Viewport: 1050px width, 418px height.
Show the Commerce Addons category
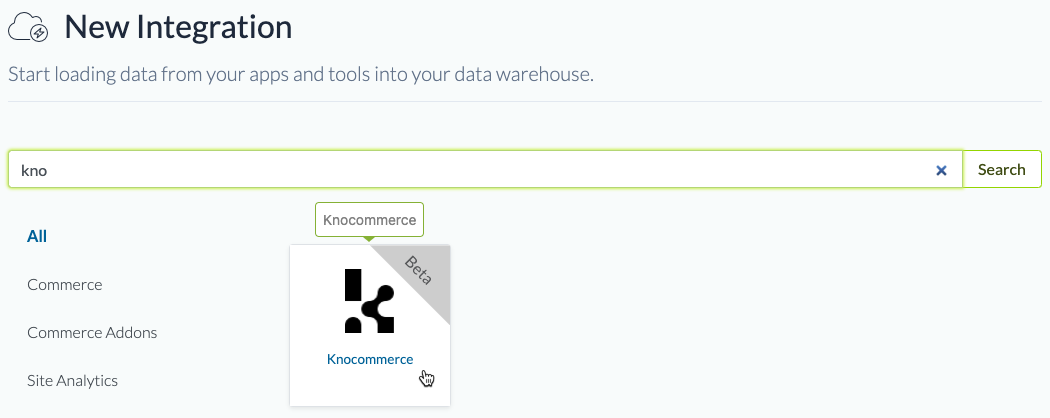coord(92,332)
